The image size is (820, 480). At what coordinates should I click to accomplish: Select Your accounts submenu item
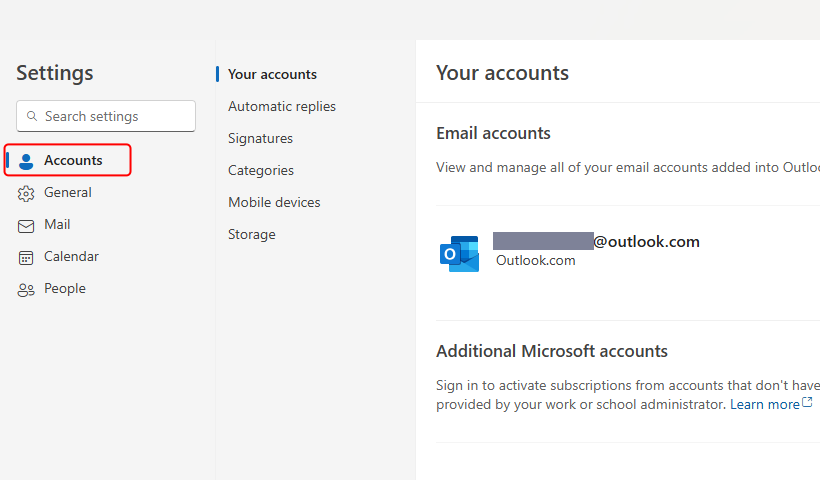click(272, 74)
